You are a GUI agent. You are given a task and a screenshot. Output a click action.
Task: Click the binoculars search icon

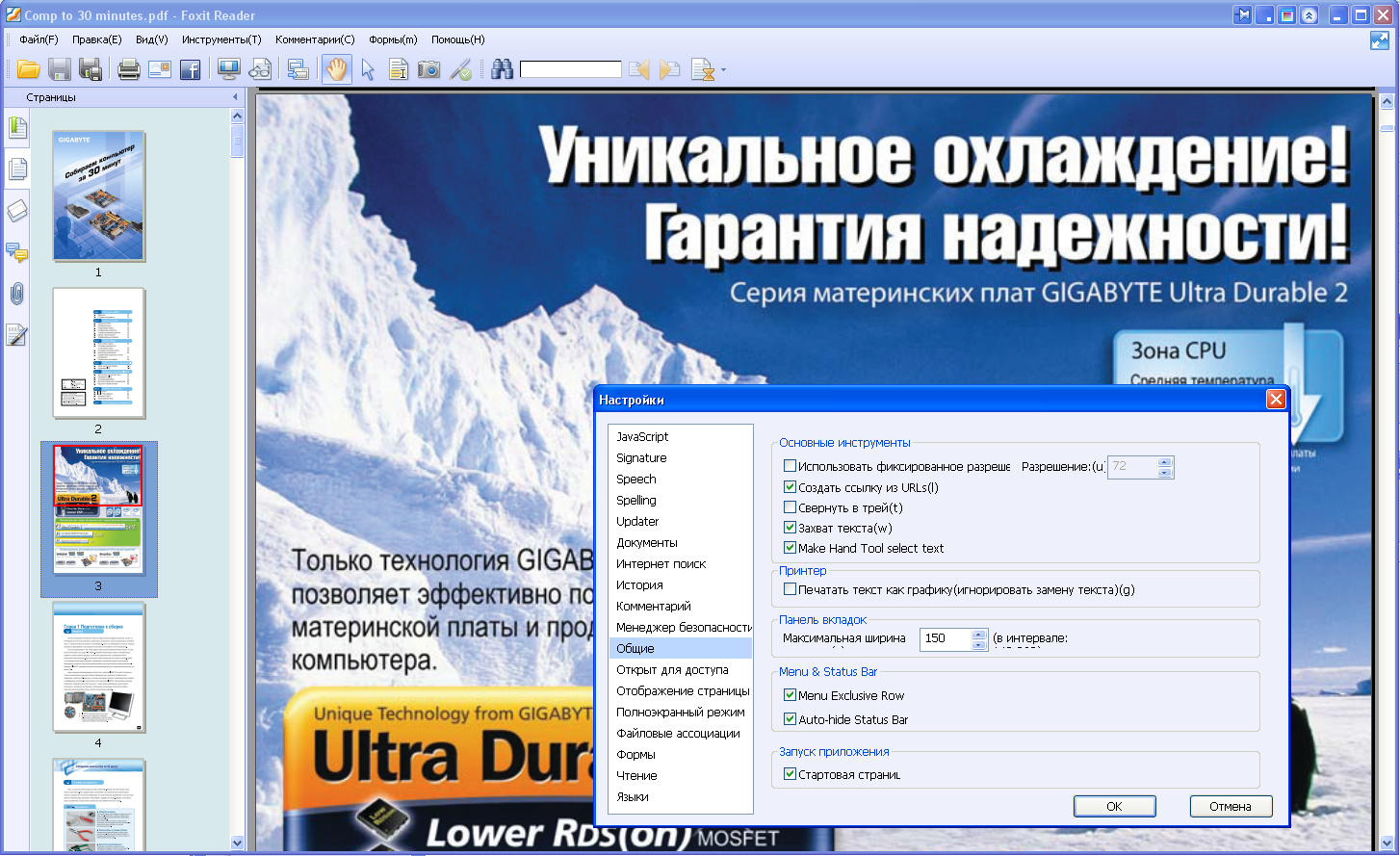pos(502,69)
